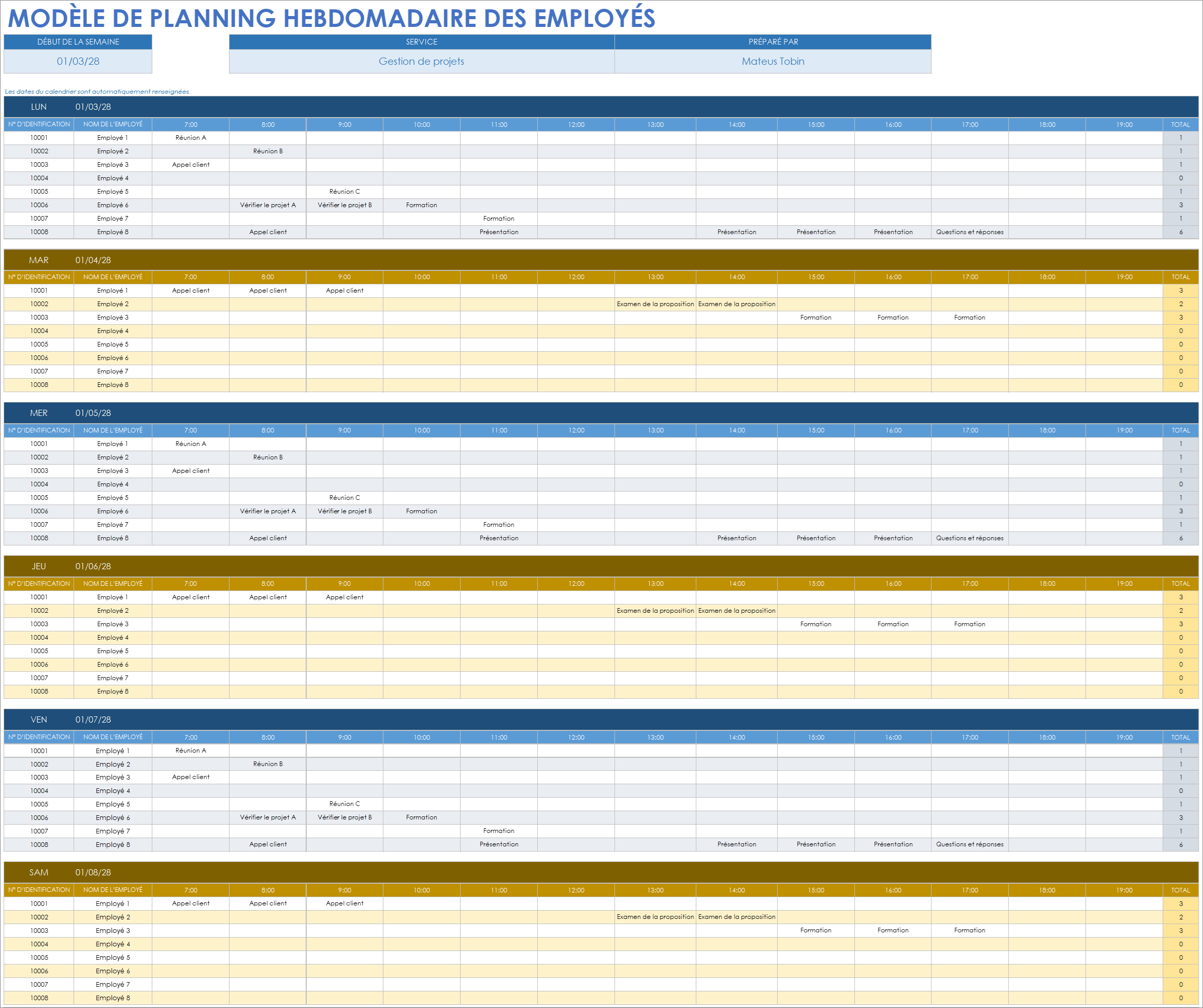This screenshot has height=1008, width=1203.
Task: Click the 14:00 Présentation cell in LUN table
Action: click(737, 232)
